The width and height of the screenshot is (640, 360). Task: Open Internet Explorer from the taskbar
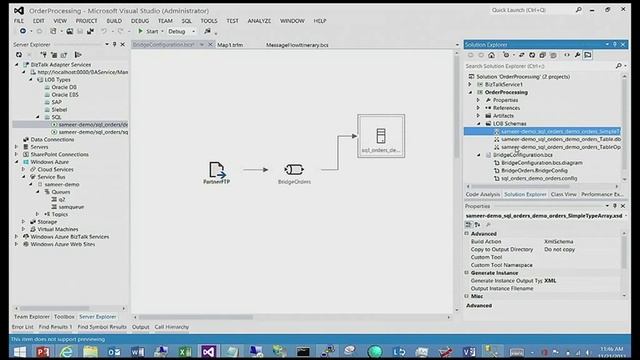tap(66, 351)
